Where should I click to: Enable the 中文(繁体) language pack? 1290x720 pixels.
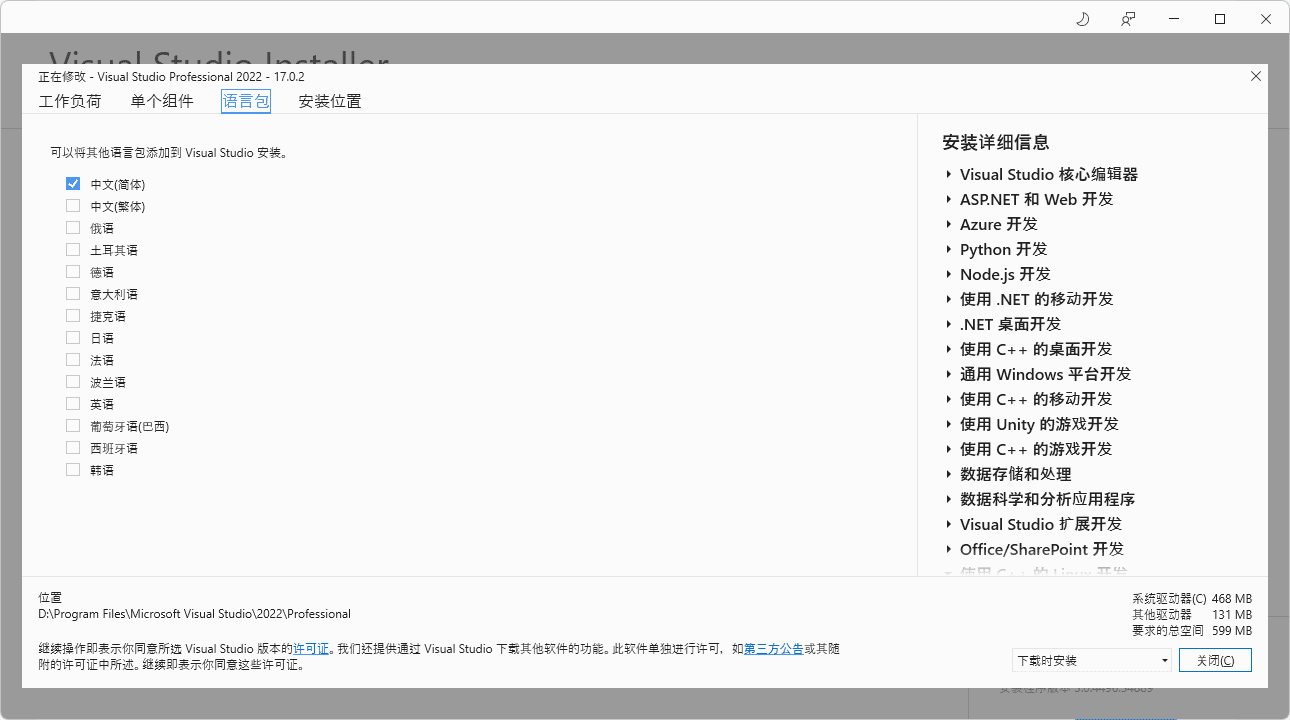[72, 205]
